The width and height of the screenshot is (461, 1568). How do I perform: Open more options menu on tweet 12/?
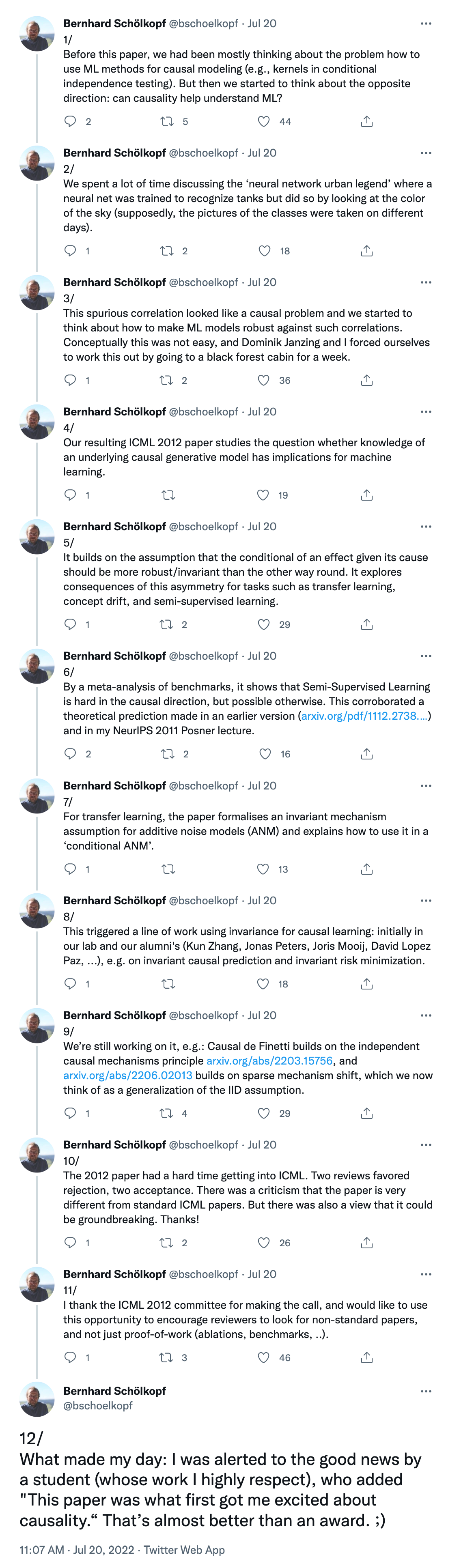pos(426,1391)
